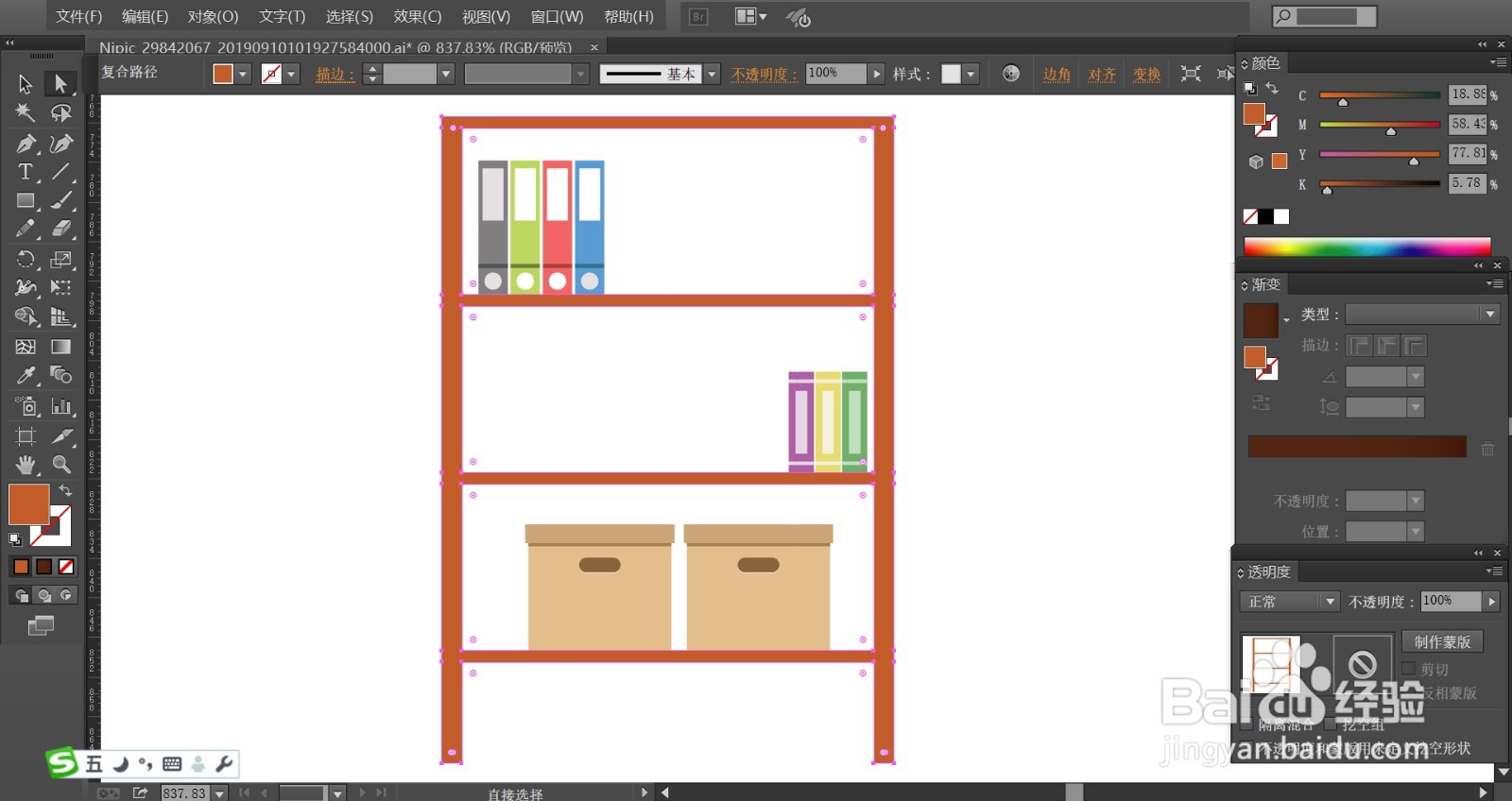Open the 文件(F) menu
This screenshot has width=1512, height=801.
(78, 16)
